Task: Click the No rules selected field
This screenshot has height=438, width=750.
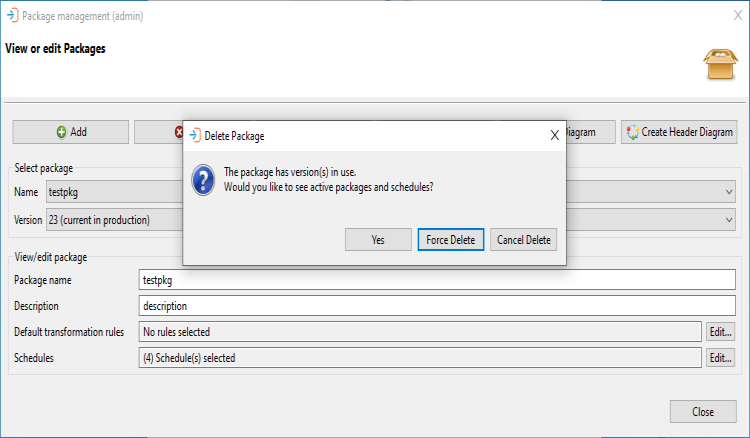Action: pyautogui.click(x=420, y=331)
